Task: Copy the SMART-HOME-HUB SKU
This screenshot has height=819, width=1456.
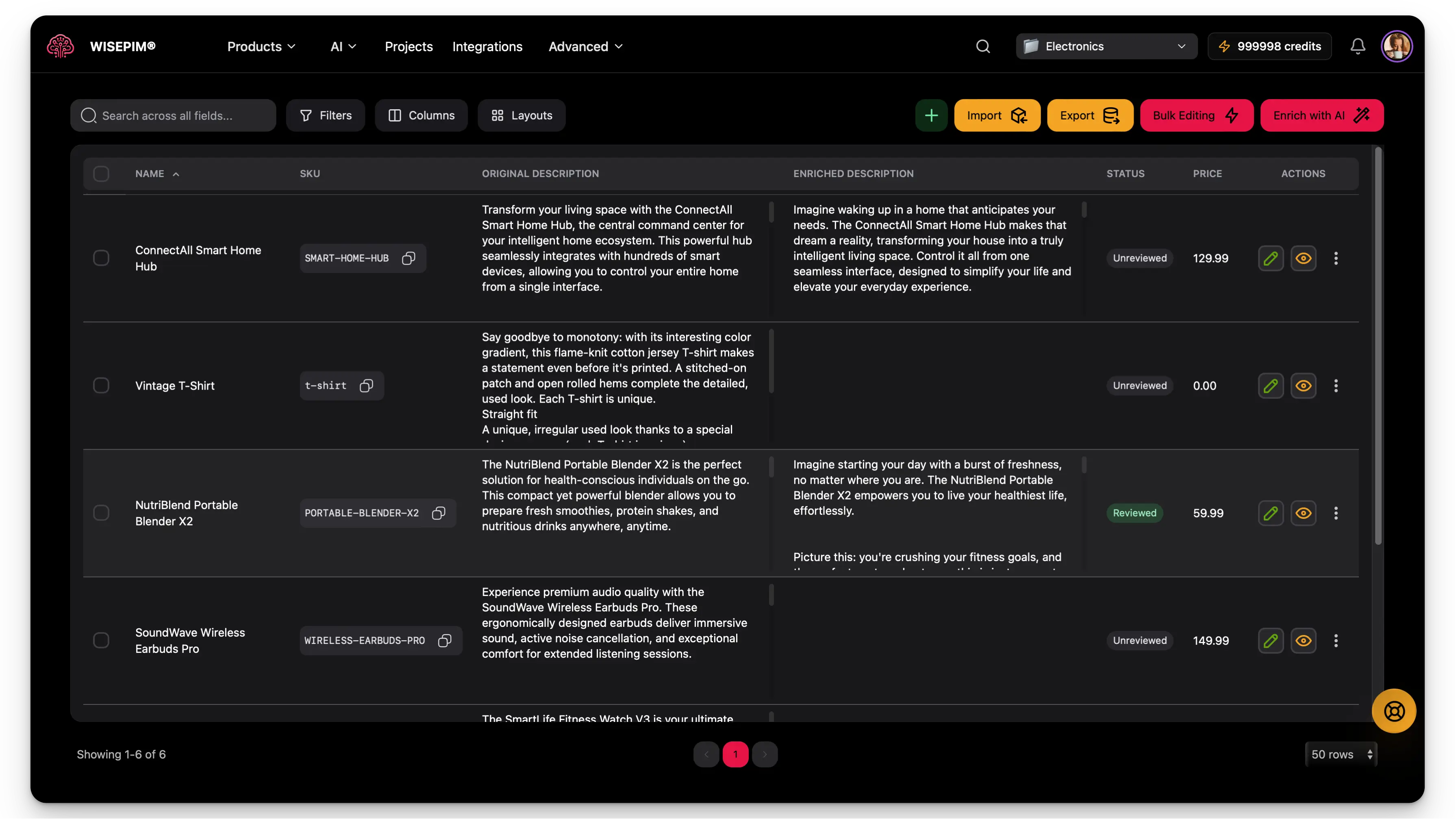Action: click(408, 258)
